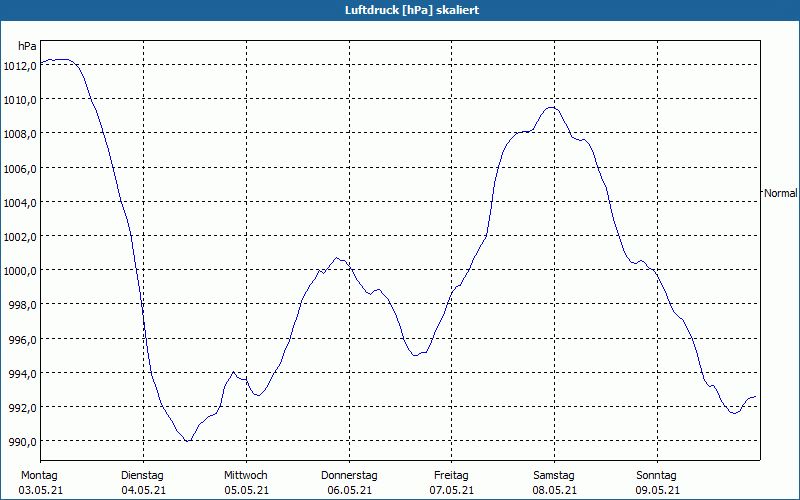Click the 'Mittwoch' day label

(245, 475)
